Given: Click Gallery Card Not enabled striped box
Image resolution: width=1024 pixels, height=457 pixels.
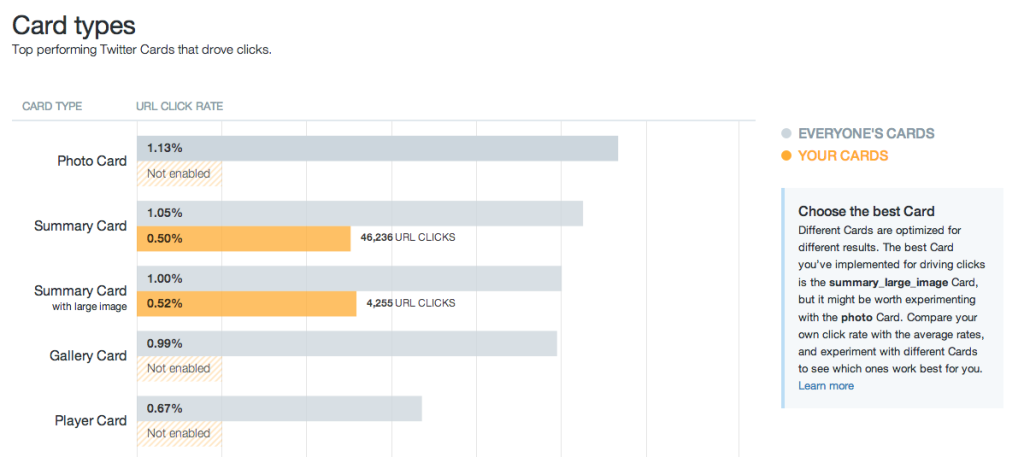Looking at the screenshot, I should pos(180,369).
